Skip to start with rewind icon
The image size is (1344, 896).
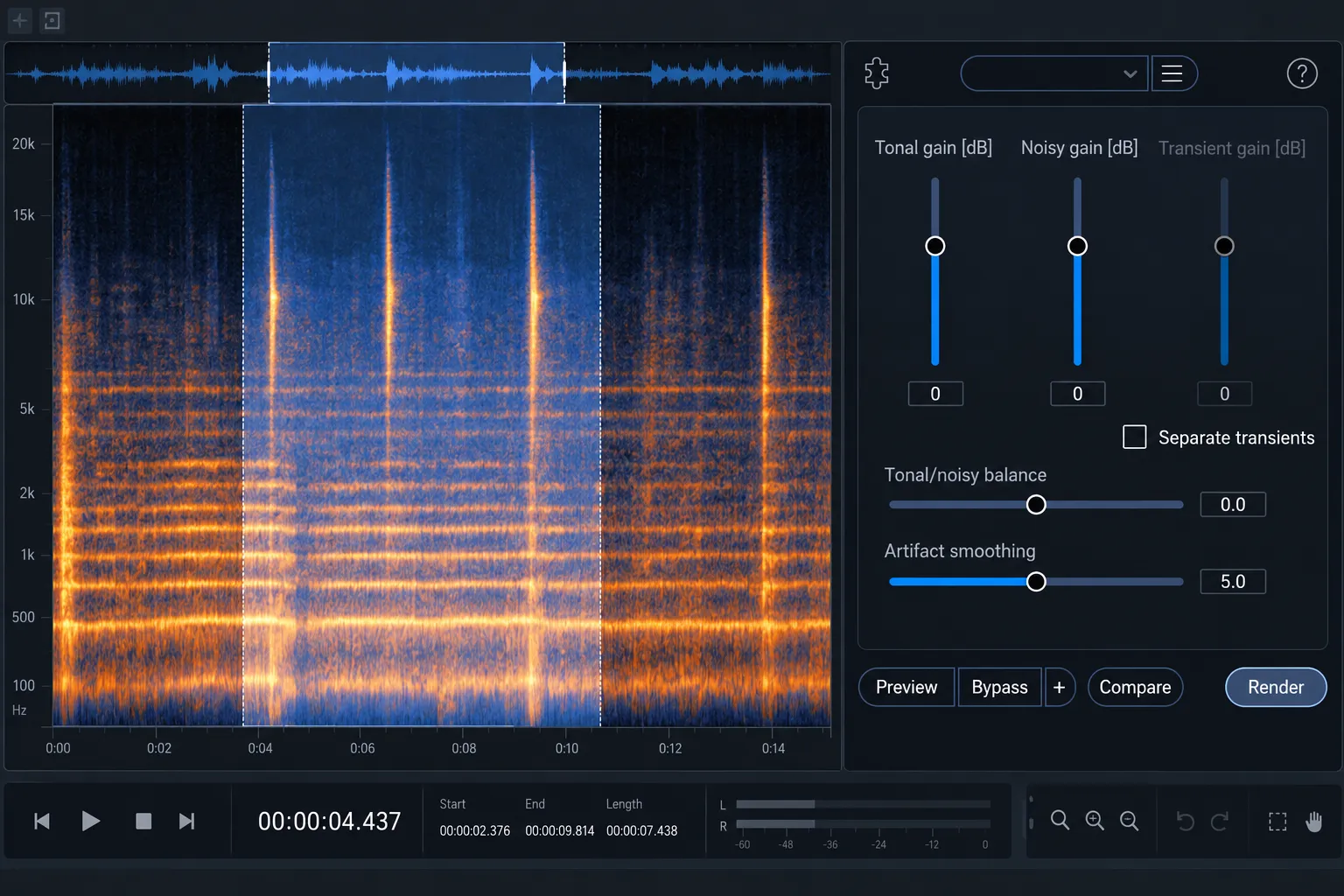coord(41,821)
